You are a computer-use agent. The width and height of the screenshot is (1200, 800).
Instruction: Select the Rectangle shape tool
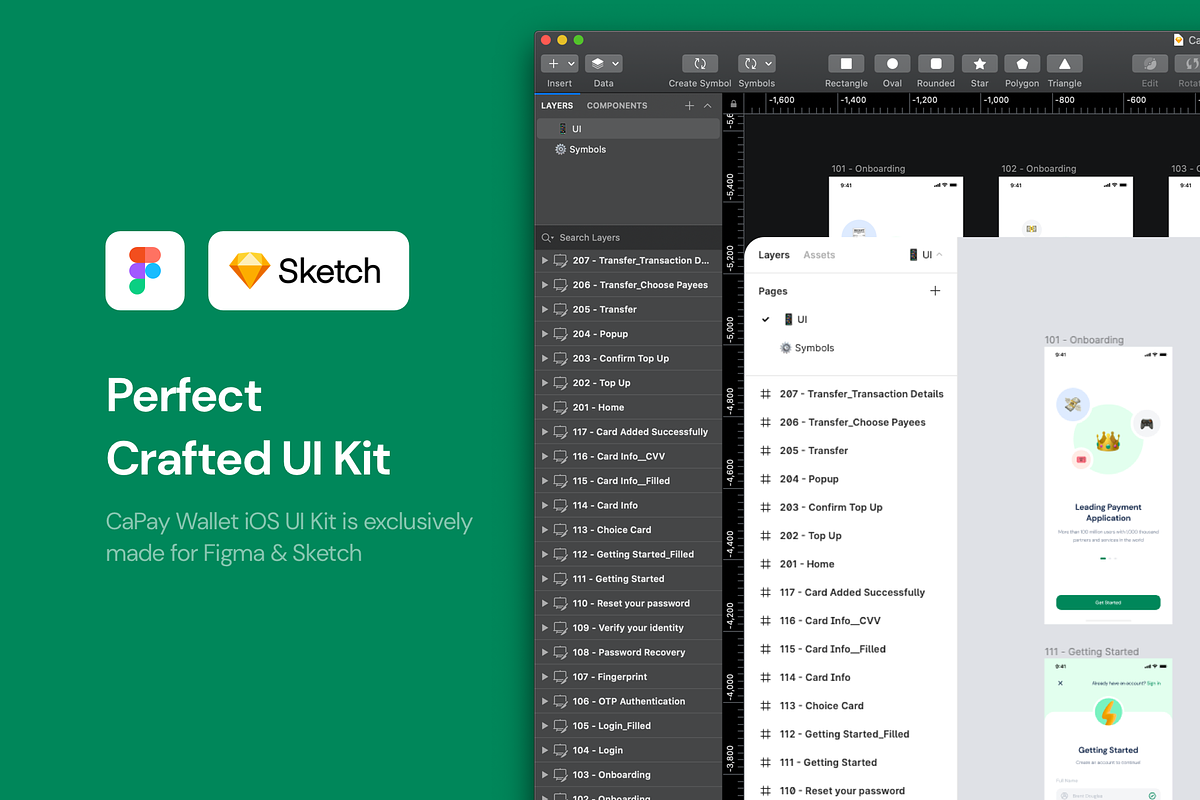tap(846, 63)
